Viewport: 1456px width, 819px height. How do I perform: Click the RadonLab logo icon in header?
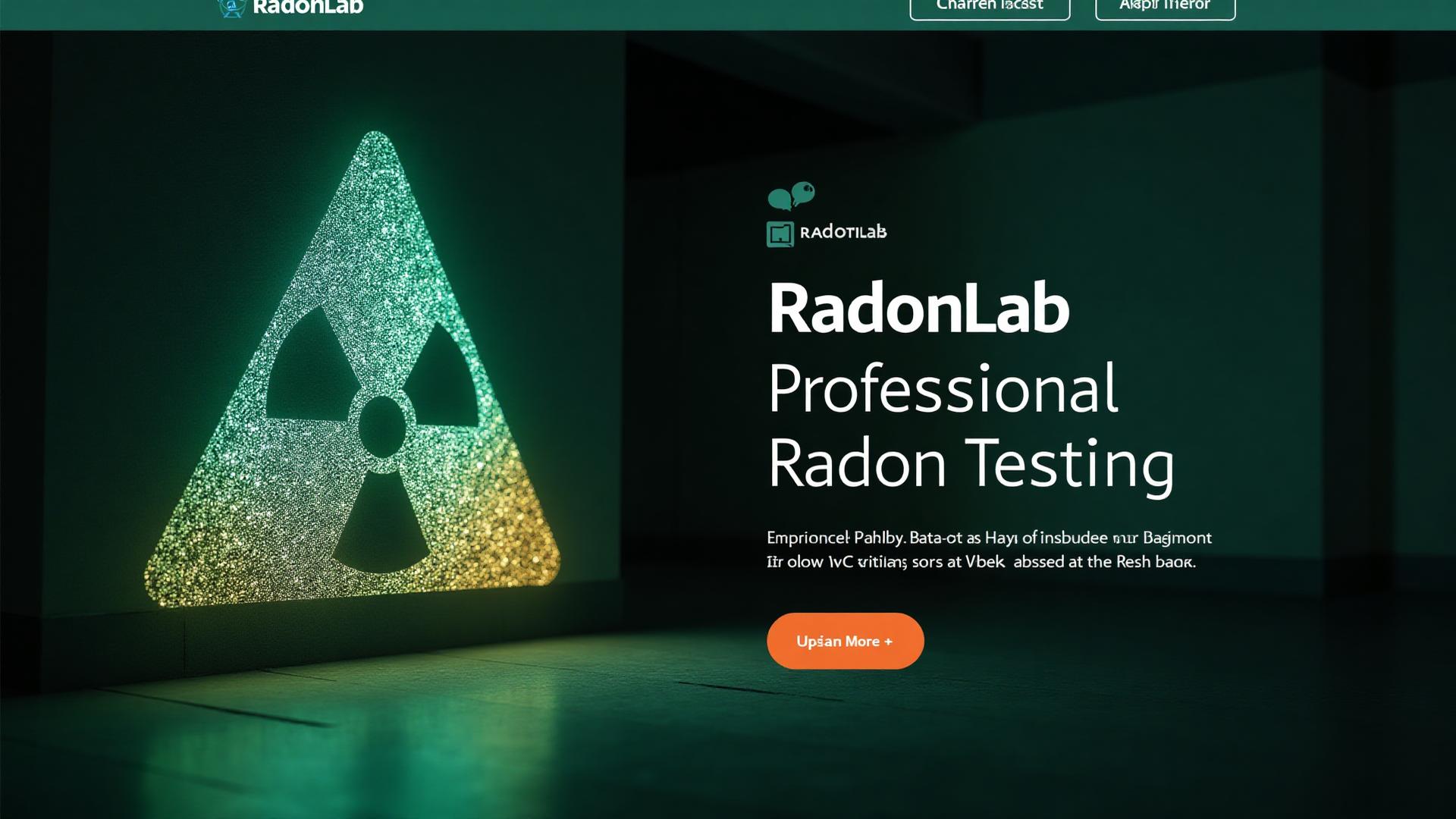coord(231,8)
